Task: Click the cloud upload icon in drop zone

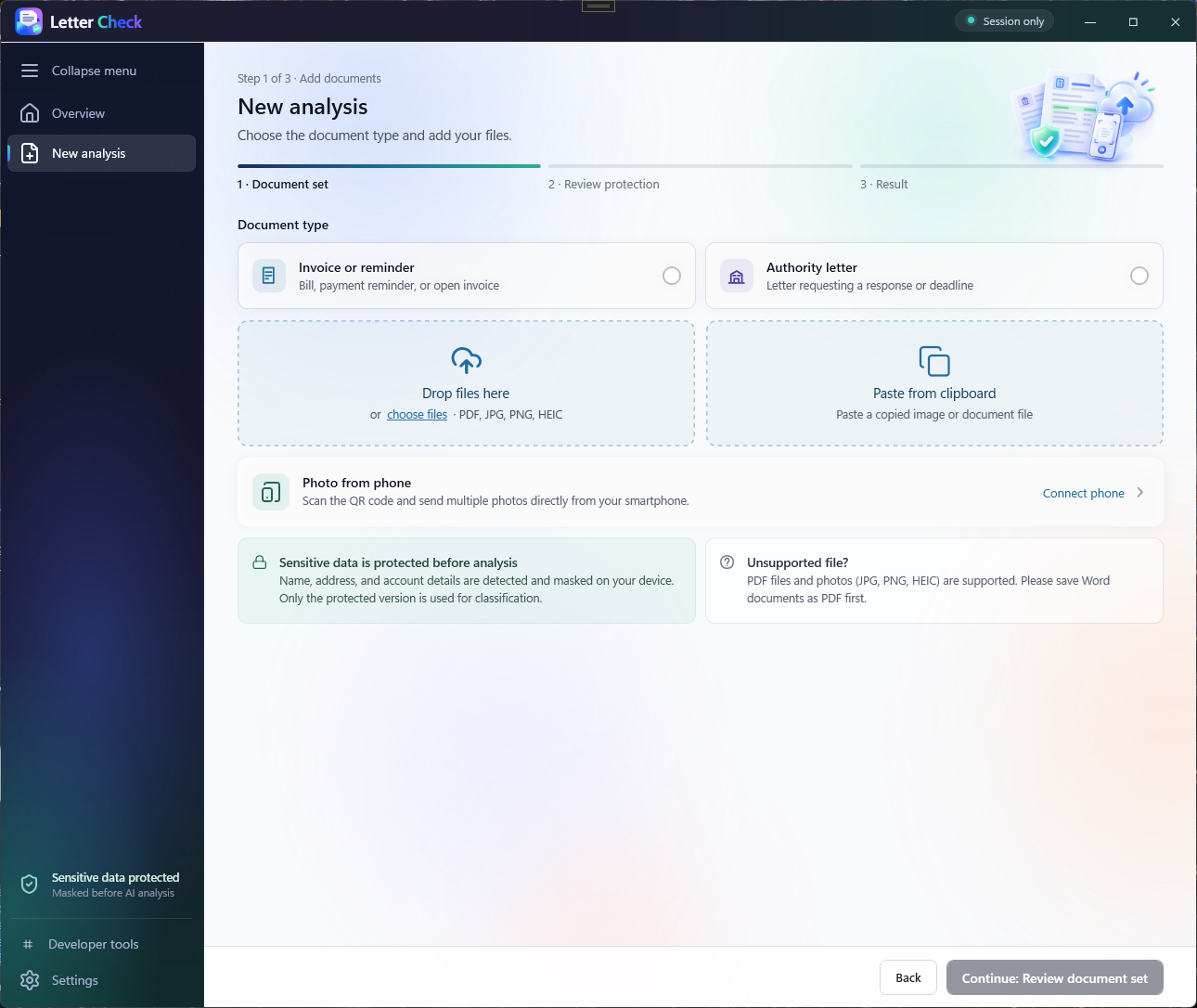Action: [x=466, y=360]
